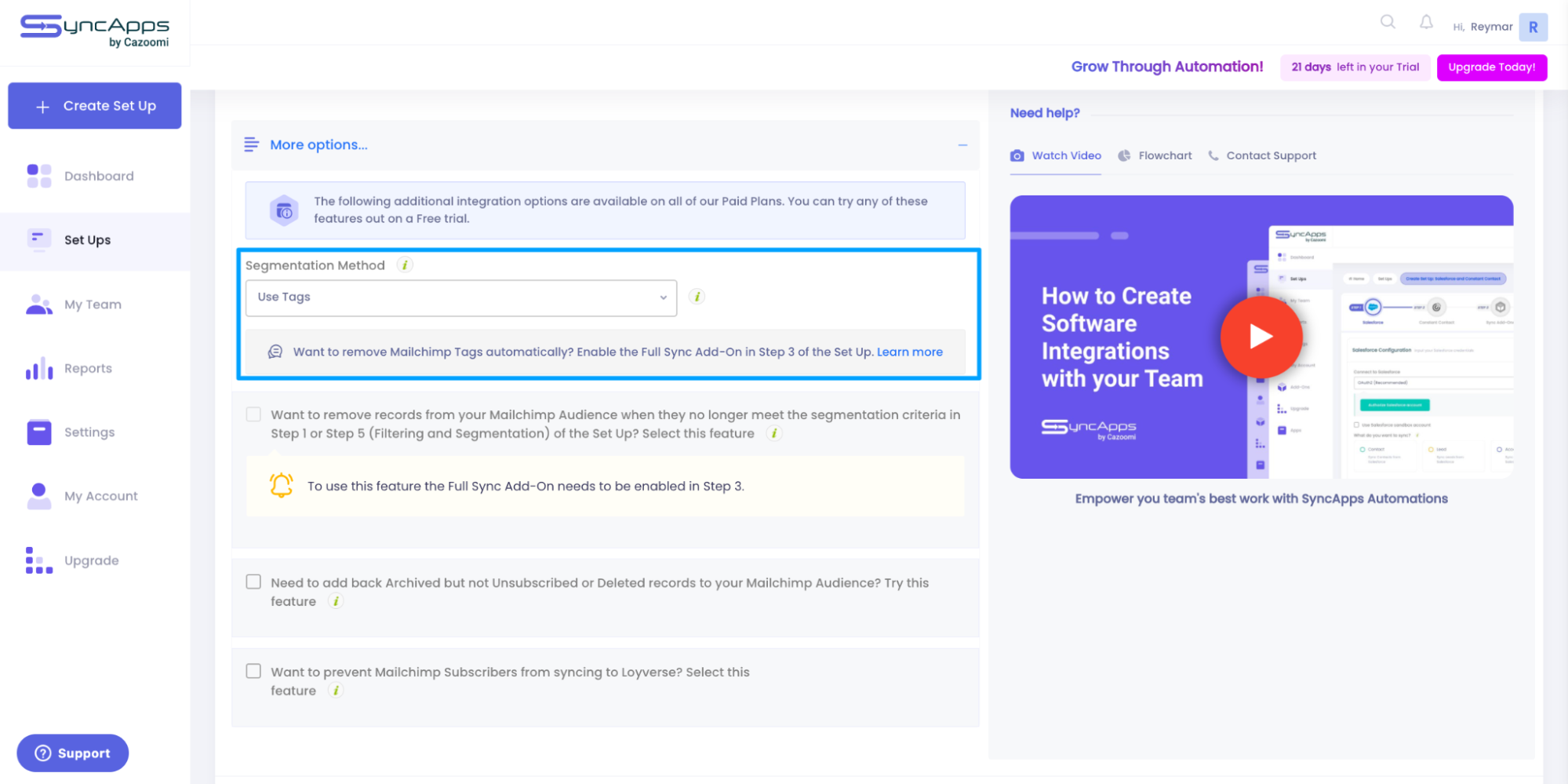Switch to the Contact Support tab
Viewport: 1568px width, 784px height.
(x=1262, y=155)
